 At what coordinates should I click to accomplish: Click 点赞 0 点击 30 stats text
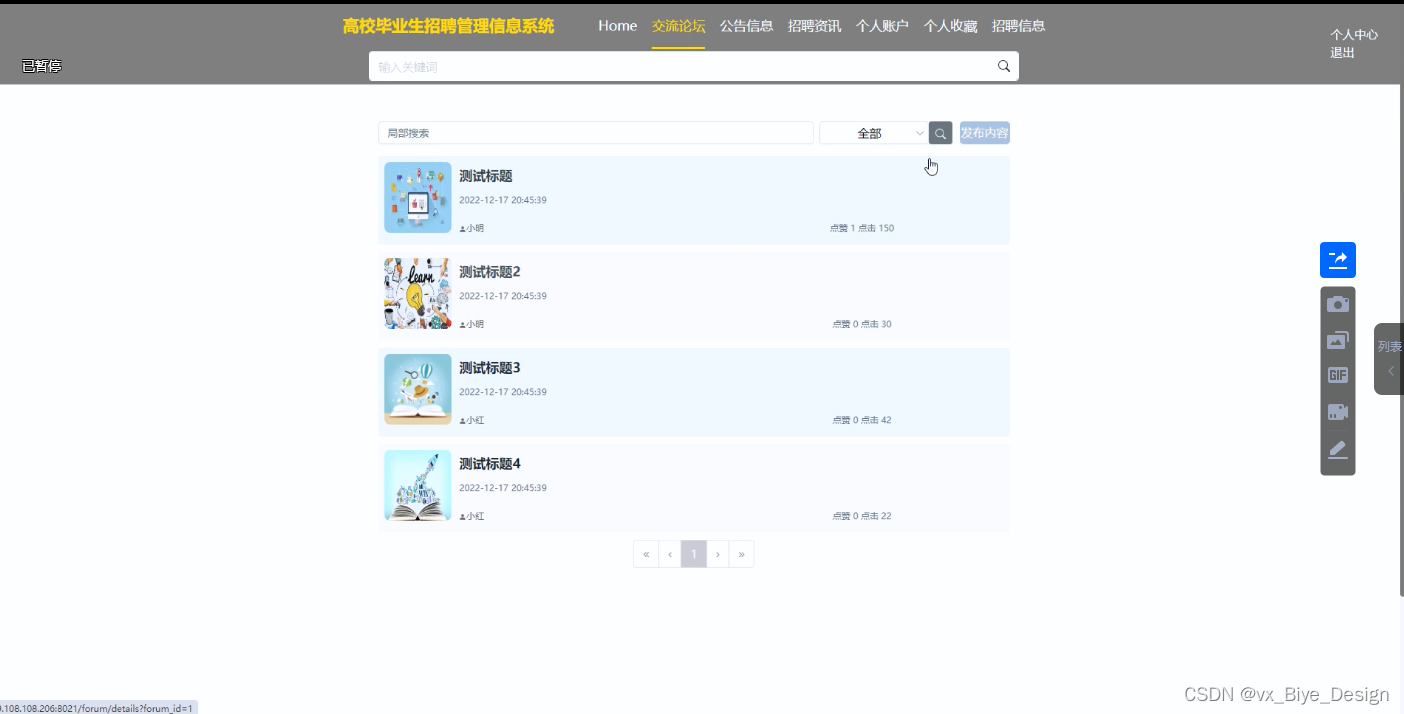[x=862, y=324]
